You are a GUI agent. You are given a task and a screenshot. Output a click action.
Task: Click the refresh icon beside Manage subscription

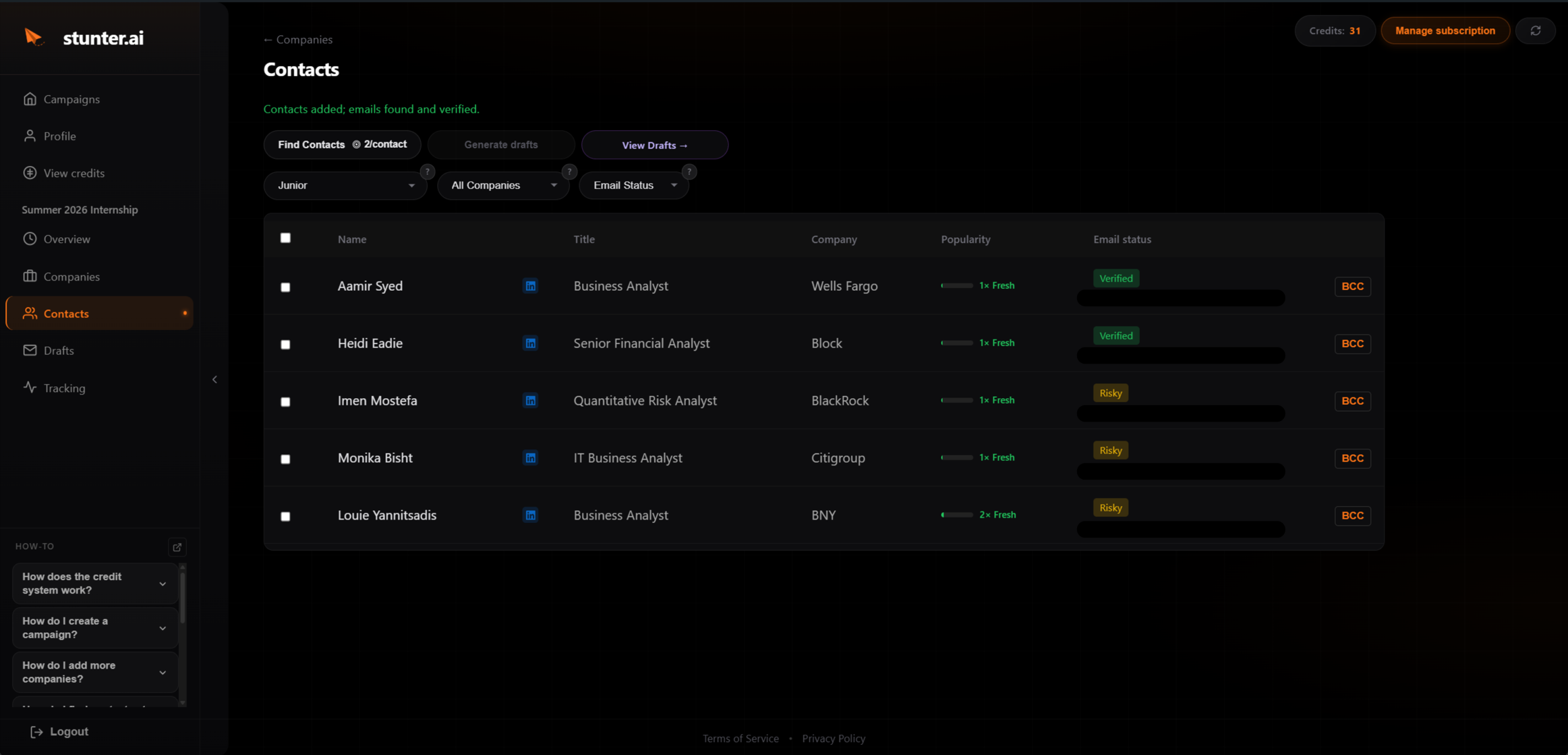(1536, 31)
